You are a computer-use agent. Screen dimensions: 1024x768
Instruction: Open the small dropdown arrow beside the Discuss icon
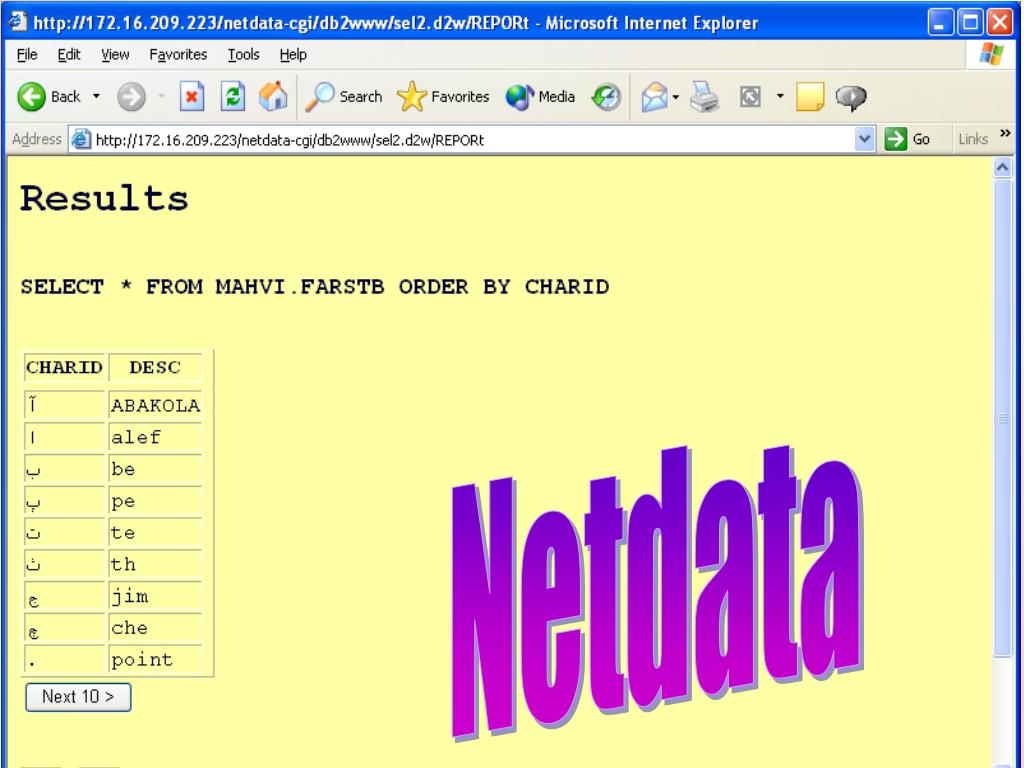pyautogui.click(x=780, y=96)
